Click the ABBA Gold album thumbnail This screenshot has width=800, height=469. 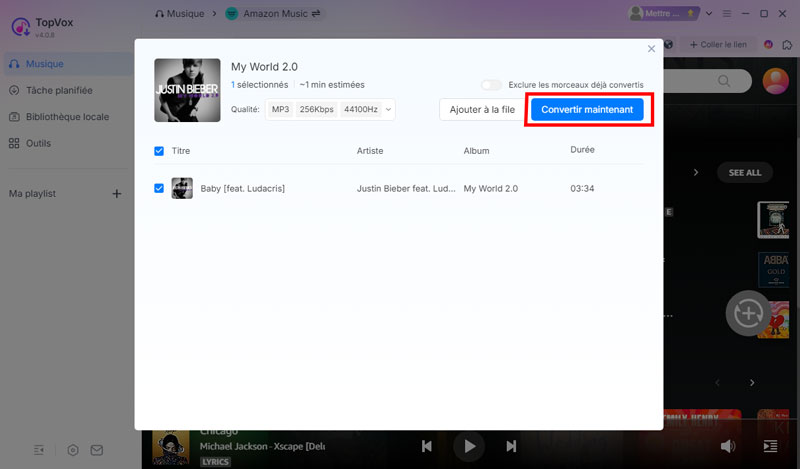(x=774, y=269)
